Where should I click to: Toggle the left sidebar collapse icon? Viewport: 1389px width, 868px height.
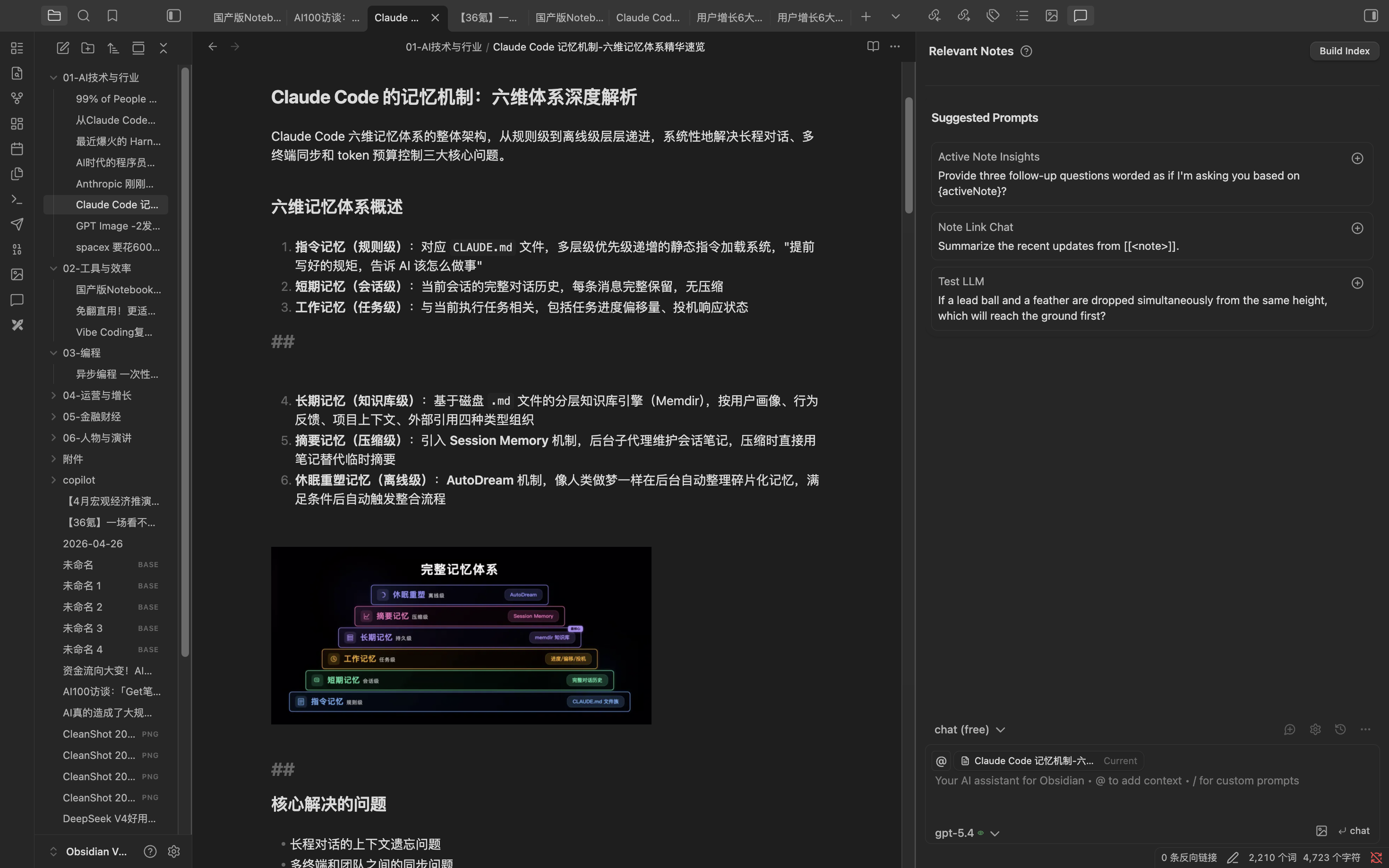173,16
